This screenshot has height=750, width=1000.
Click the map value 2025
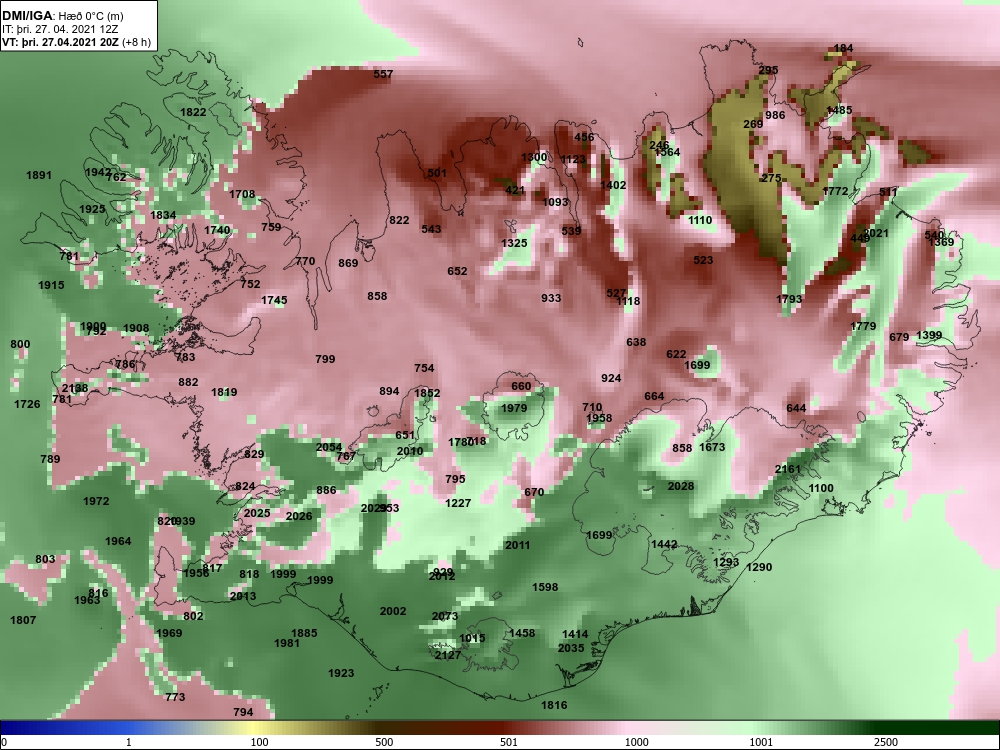click(x=257, y=513)
